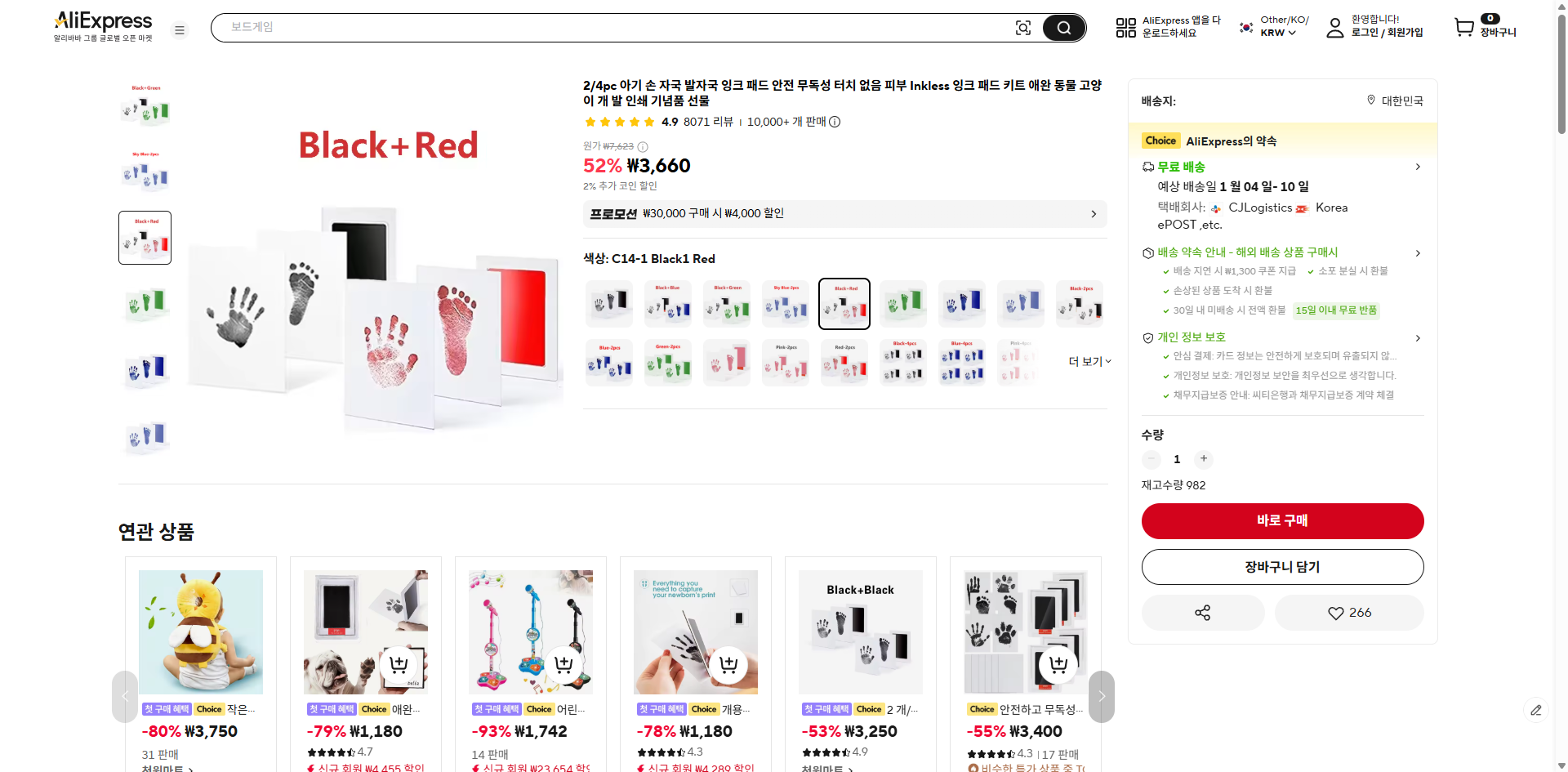The width and height of the screenshot is (1568, 772).
Task: Open the shopping cart icon
Action: tap(1464, 27)
